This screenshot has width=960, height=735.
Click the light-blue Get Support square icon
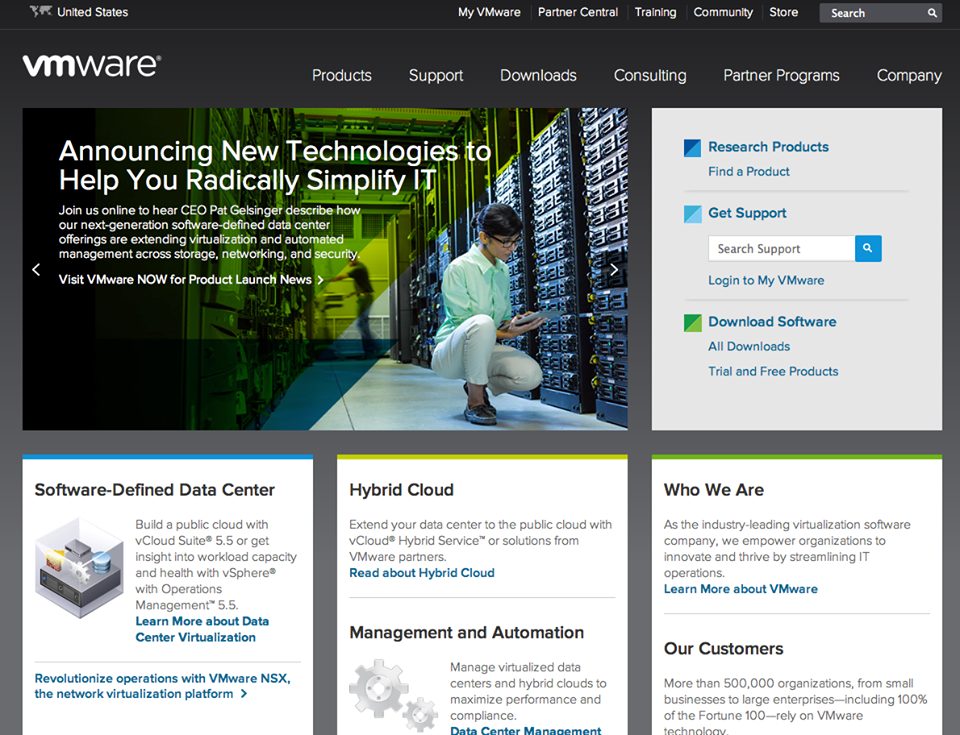pos(692,214)
